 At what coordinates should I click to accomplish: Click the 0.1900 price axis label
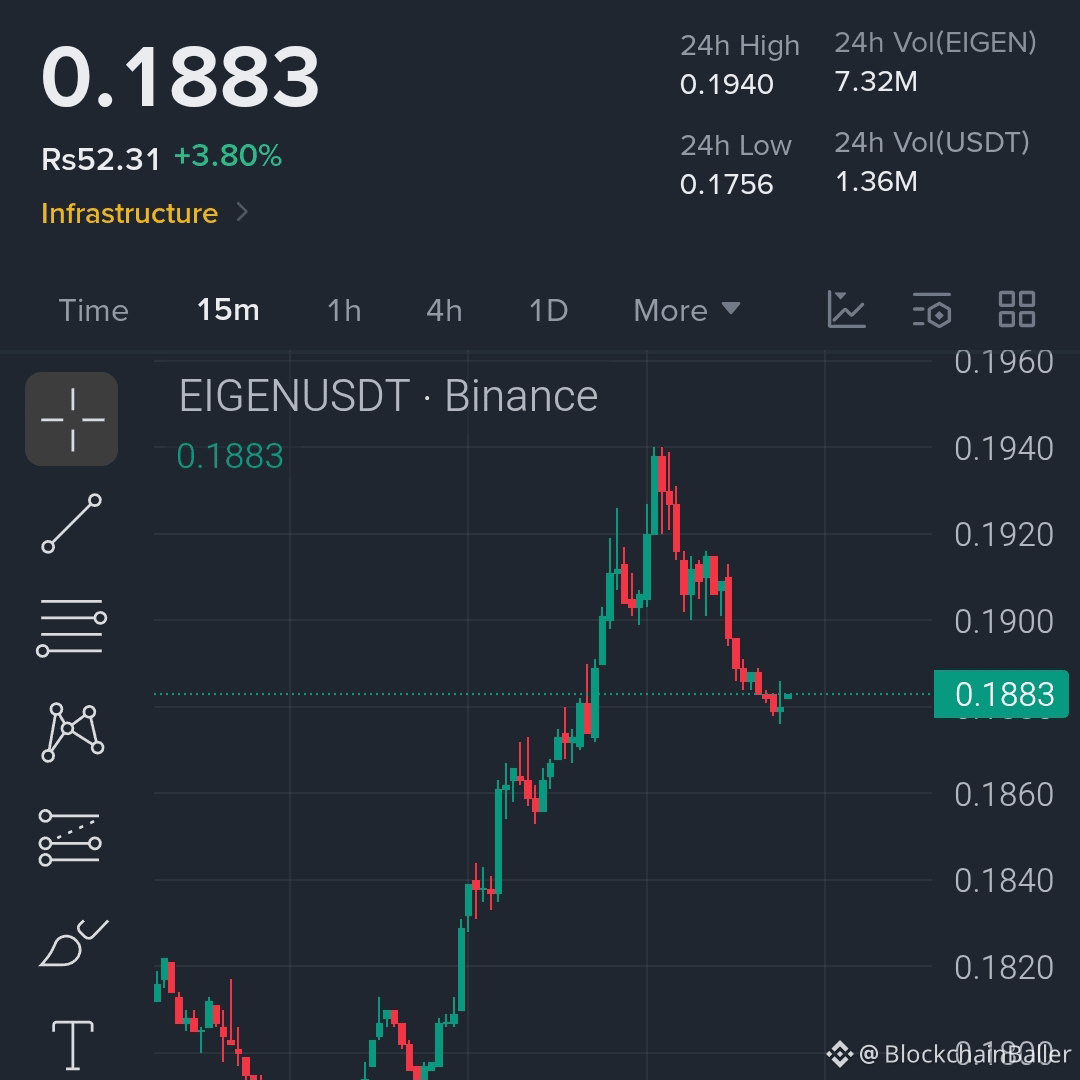(x=1004, y=622)
